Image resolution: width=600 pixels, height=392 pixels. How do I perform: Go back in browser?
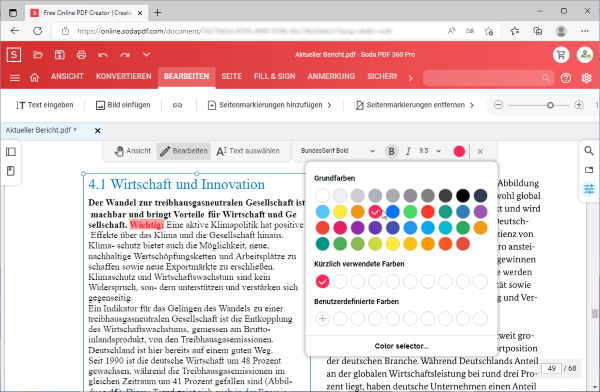click(x=15, y=31)
